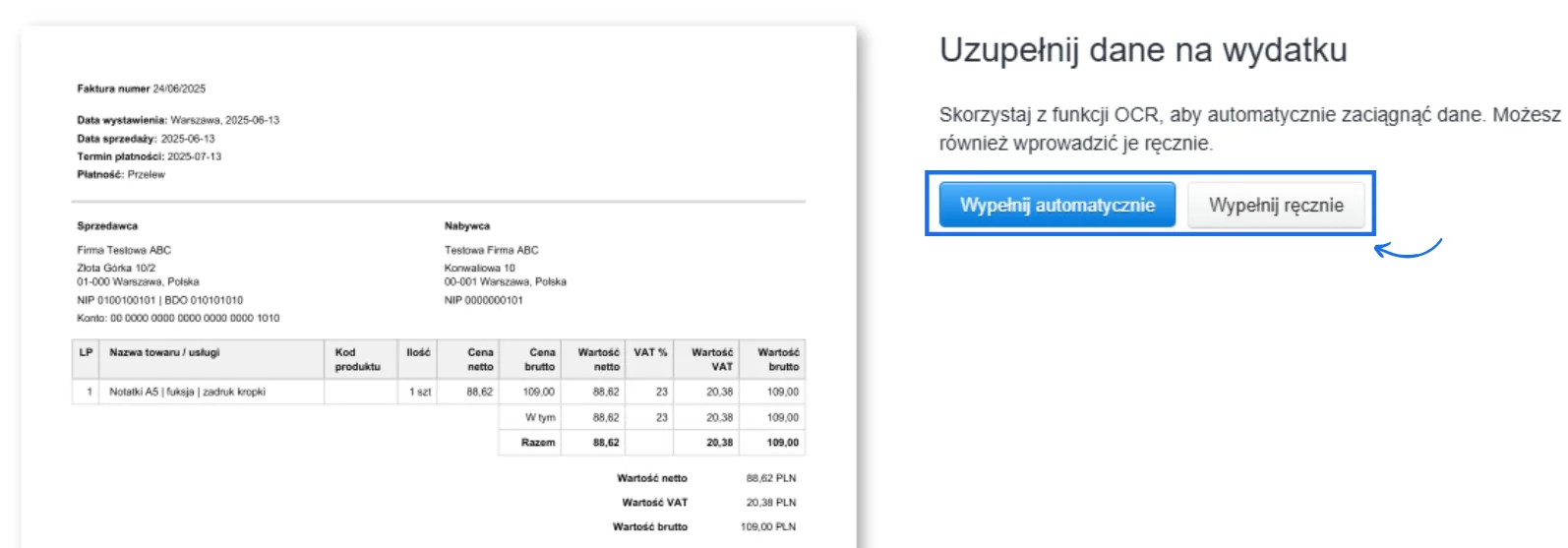Click buyer 'NIP 0000000101'
Image resolution: width=1568 pixels, height=548 pixels.
point(484,300)
